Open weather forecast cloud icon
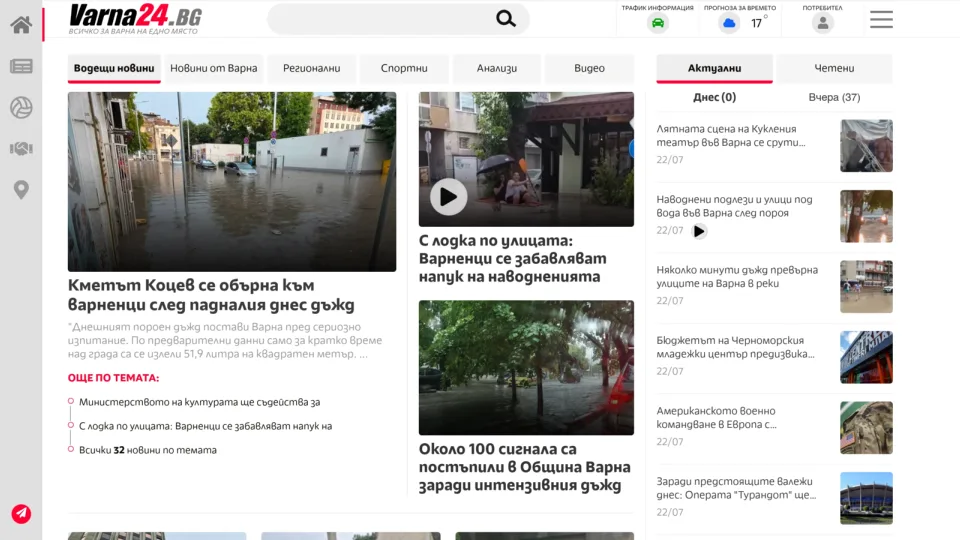 click(x=729, y=23)
